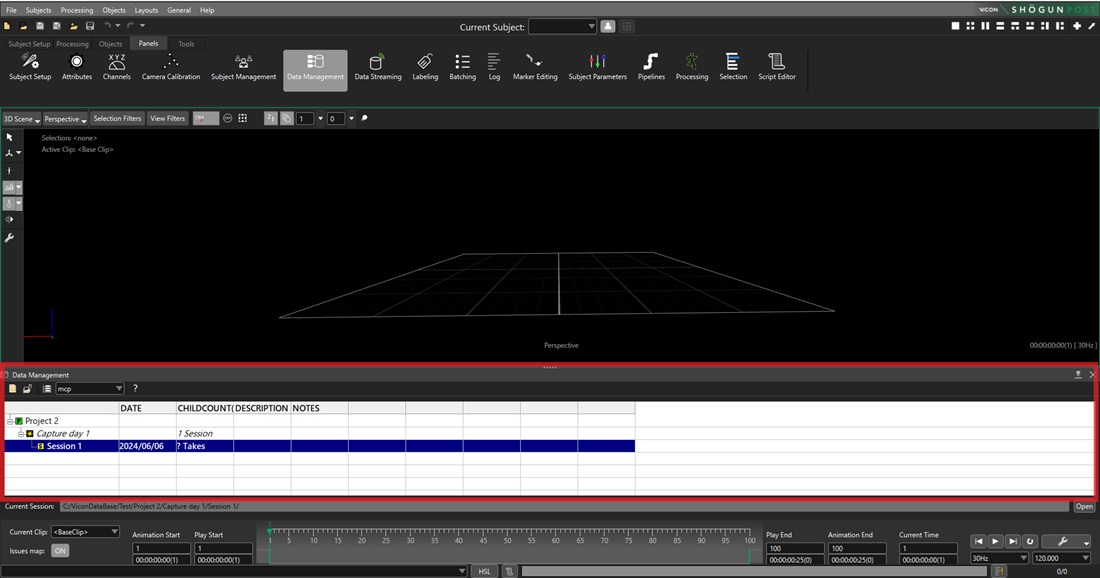The image size is (1100, 578).
Task: Open the Camera Calibration panel
Action: click(171, 67)
